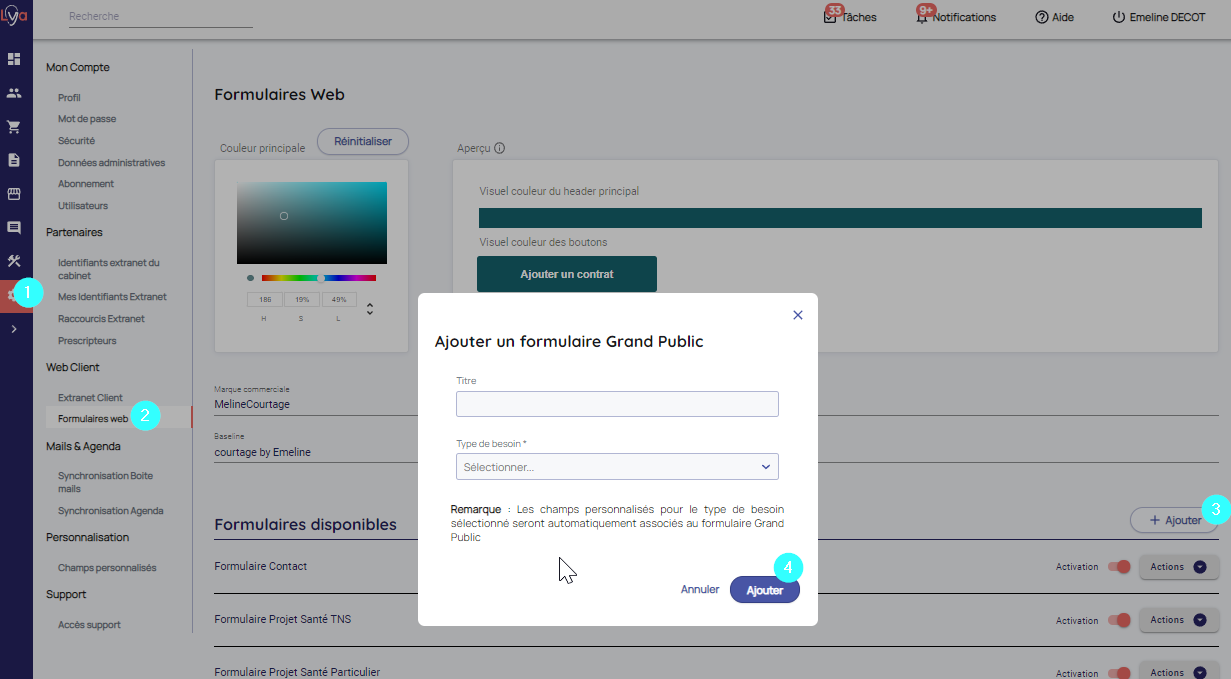Open the dashboard icon in sidebar
The width and height of the screenshot is (1231, 679).
point(14,59)
